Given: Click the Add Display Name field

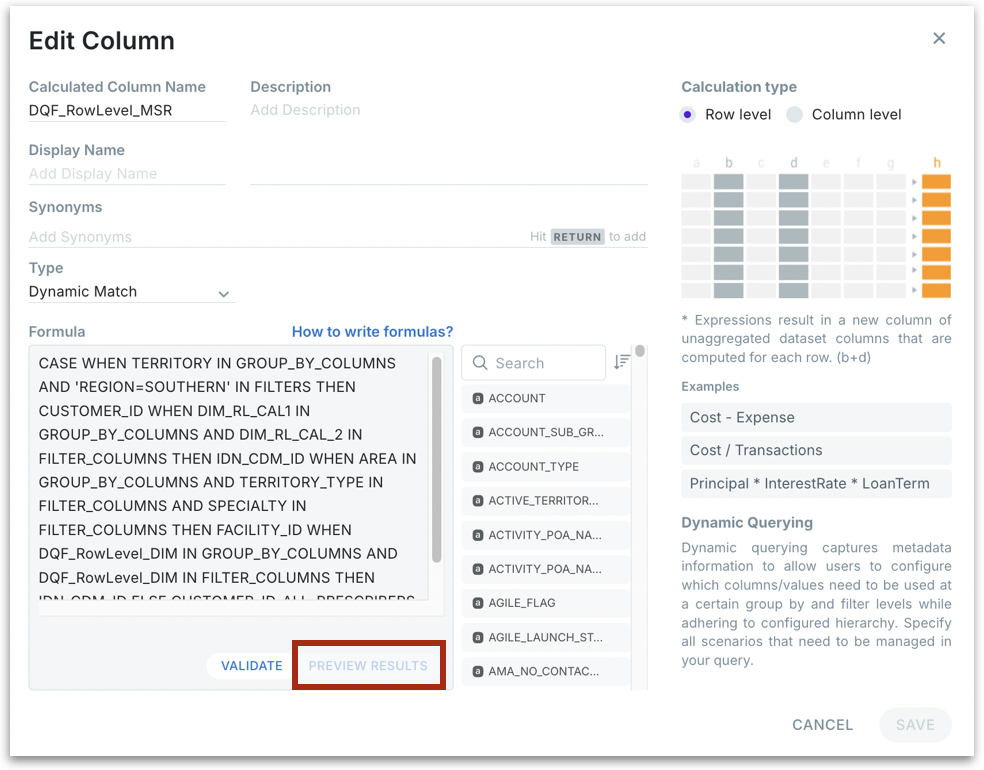Looking at the screenshot, I should pyautogui.click(x=126, y=174).
